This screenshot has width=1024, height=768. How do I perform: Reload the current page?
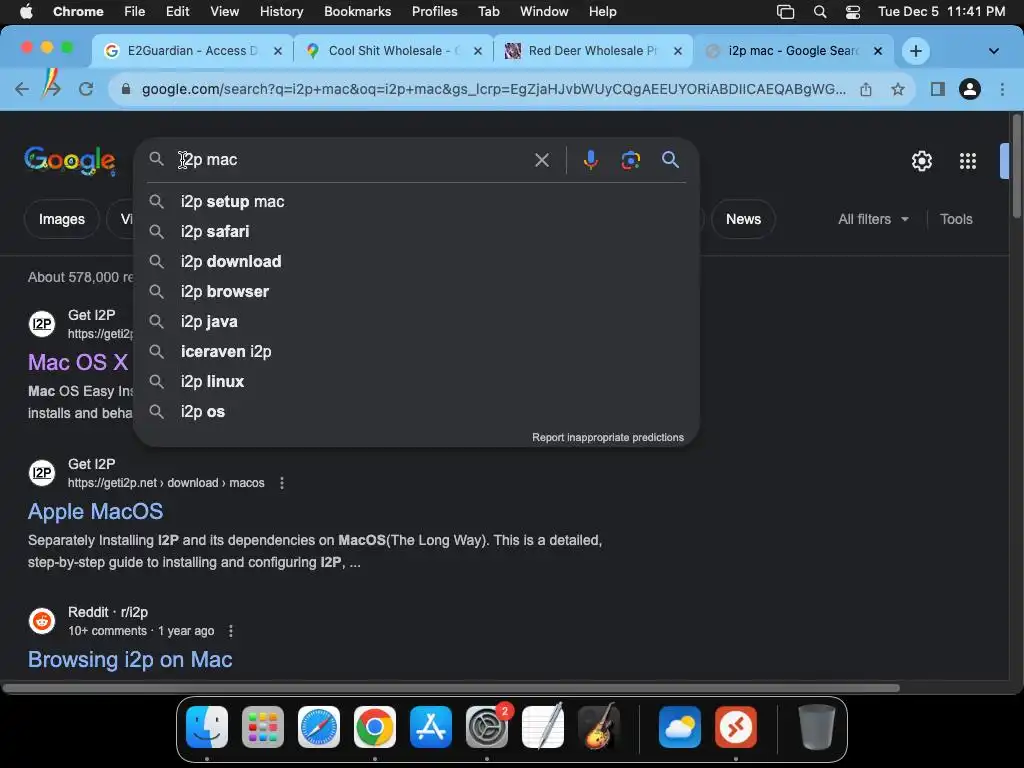(x=86, y=89)
